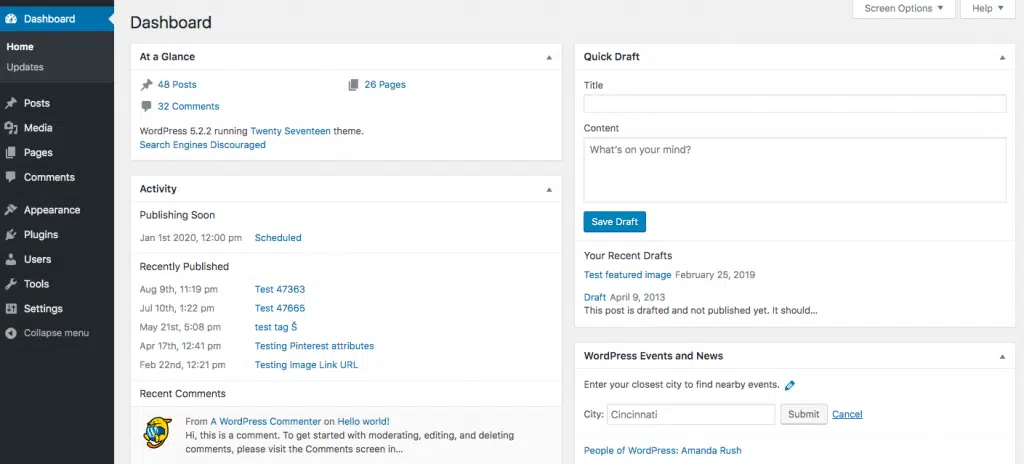1024x464 pixels.
Task: Click the pencil icon beside nearby events text
Action: [x=790, y=385]
